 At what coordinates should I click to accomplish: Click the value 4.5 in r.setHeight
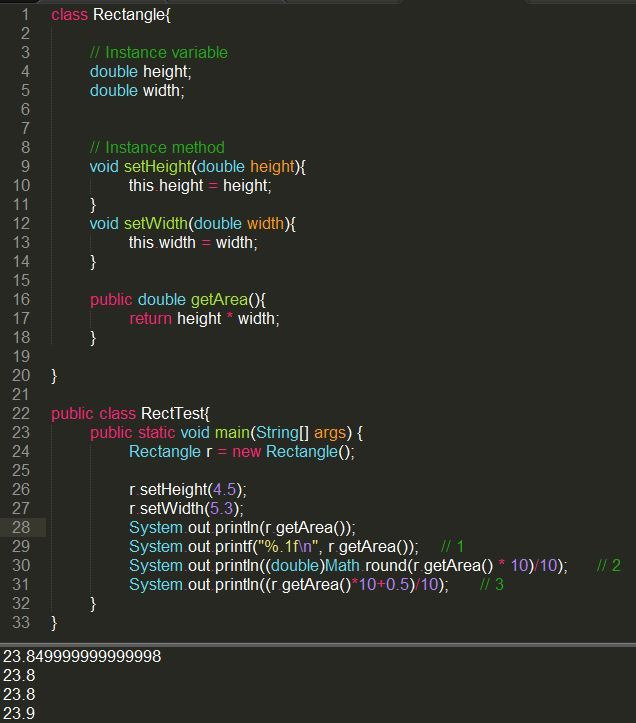pyautogui.click(x=225, y=490)
